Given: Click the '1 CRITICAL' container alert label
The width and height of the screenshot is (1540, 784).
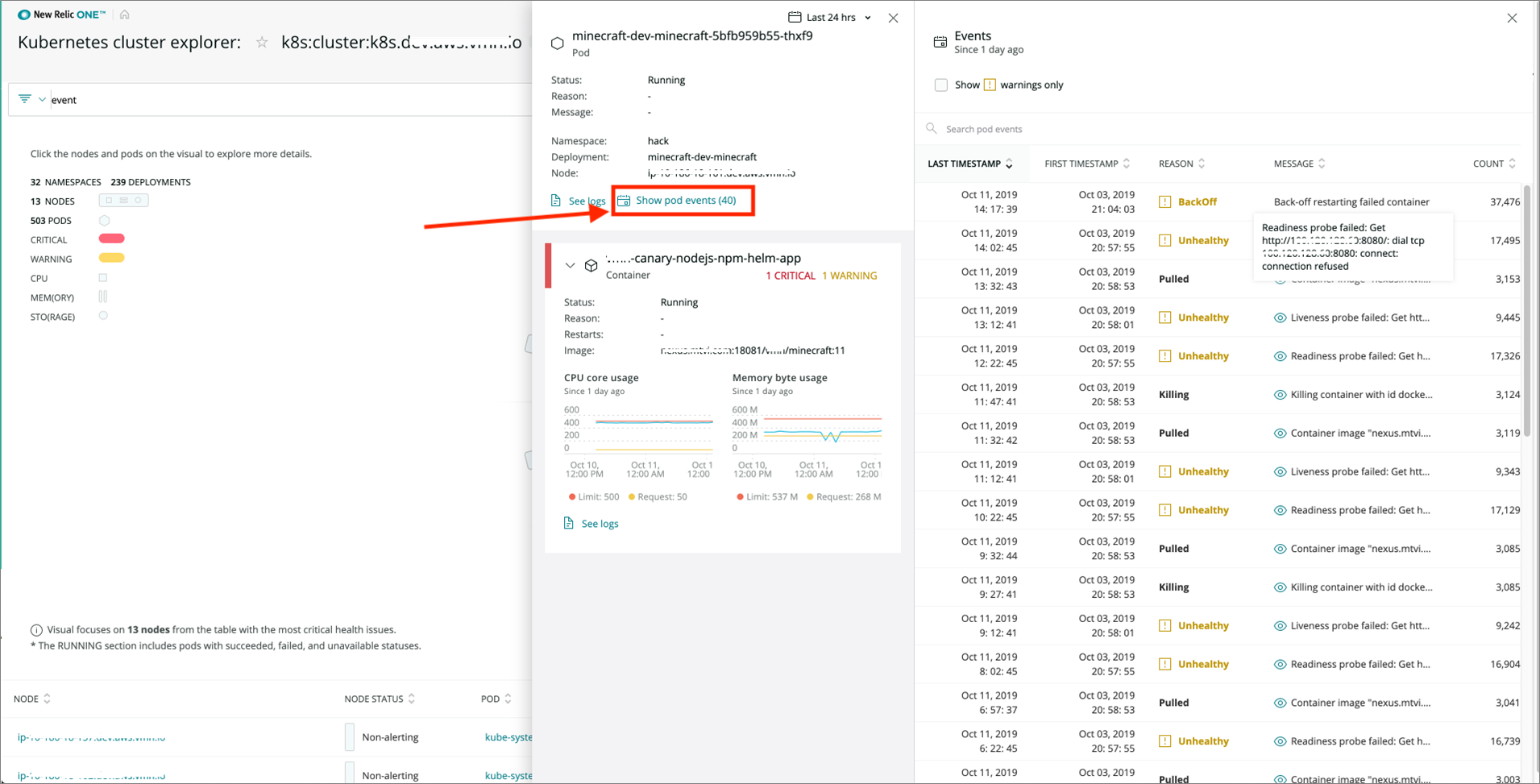Looking at the screenshot, I should coord(790,276).
